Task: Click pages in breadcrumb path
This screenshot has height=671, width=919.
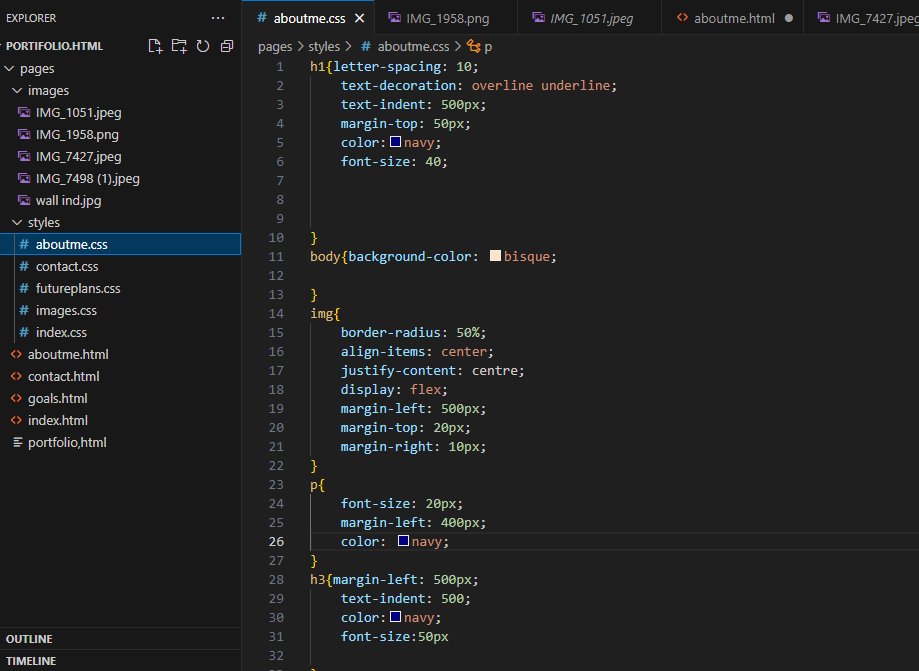Action: [x=275, y=46]
